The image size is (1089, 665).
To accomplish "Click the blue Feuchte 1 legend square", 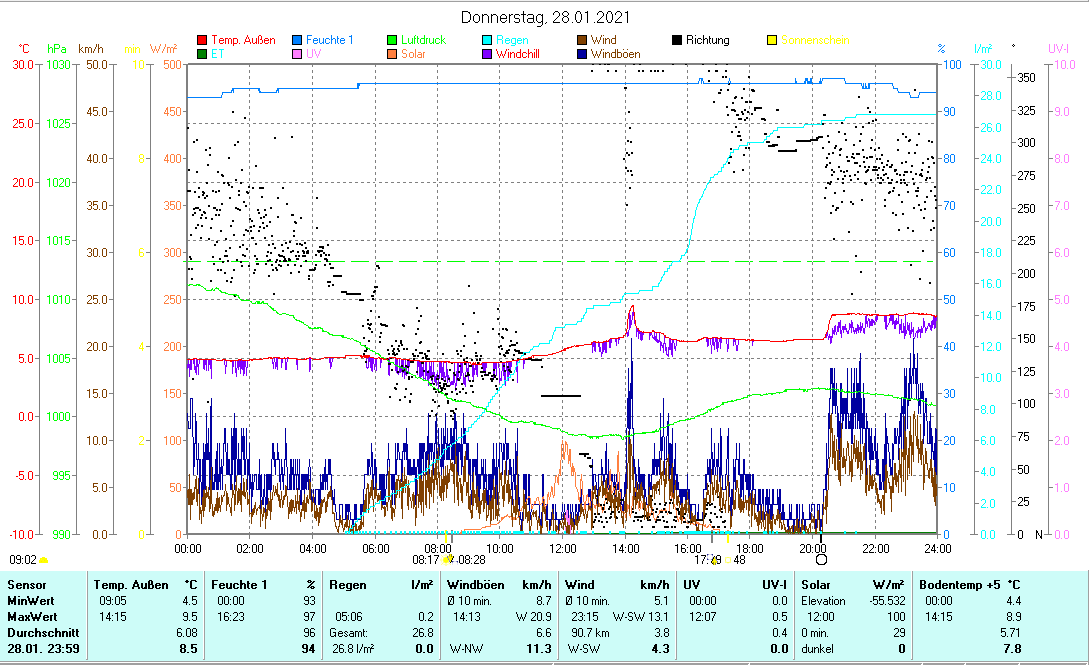I will [298, 40].
